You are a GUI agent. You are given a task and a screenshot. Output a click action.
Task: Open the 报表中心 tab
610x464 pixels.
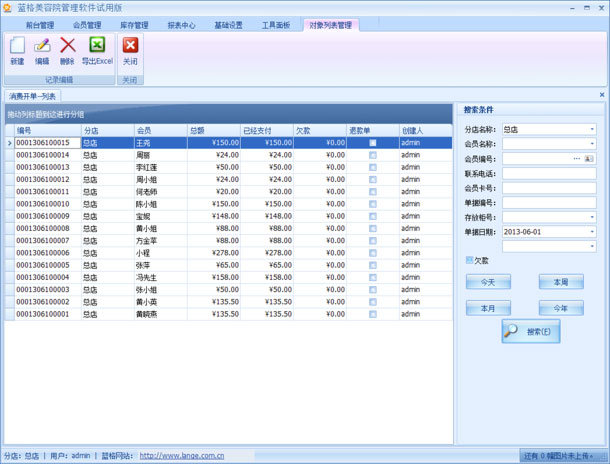tap(181, 24)
